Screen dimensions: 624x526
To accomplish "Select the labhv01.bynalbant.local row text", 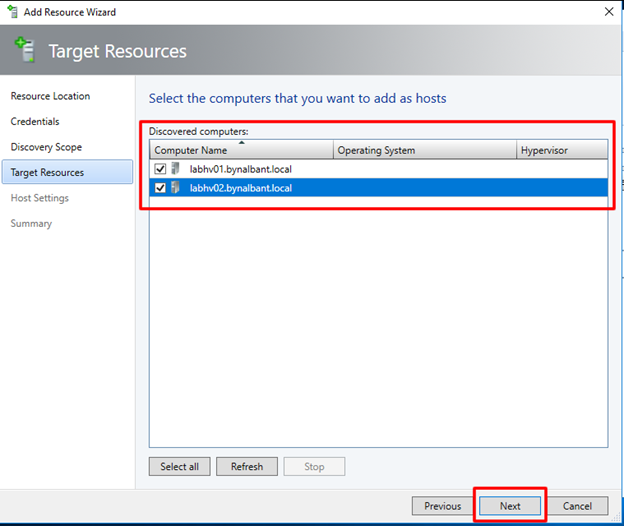I will [x=241, y=169].
